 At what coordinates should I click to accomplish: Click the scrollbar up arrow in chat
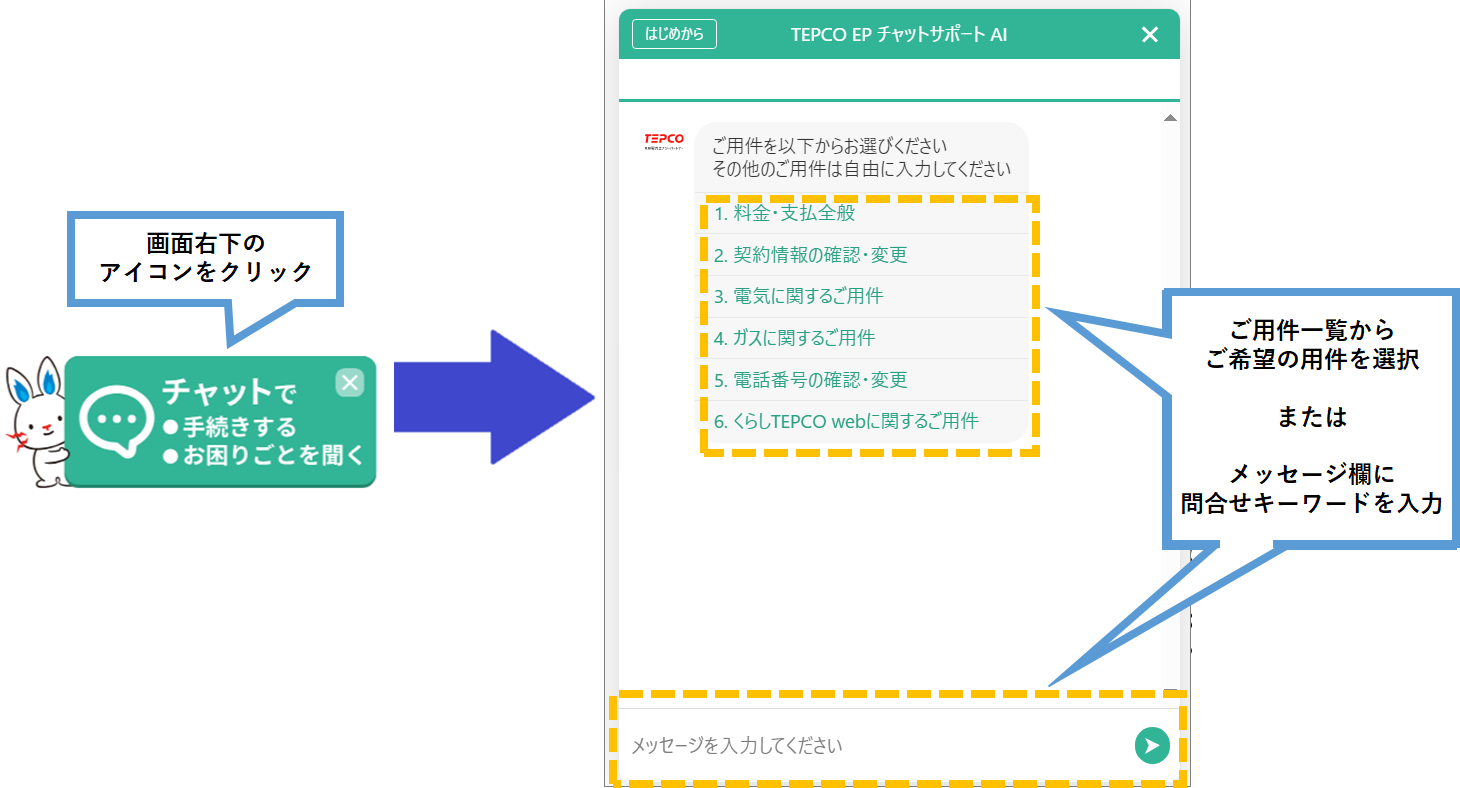(x=1170, y=119)
